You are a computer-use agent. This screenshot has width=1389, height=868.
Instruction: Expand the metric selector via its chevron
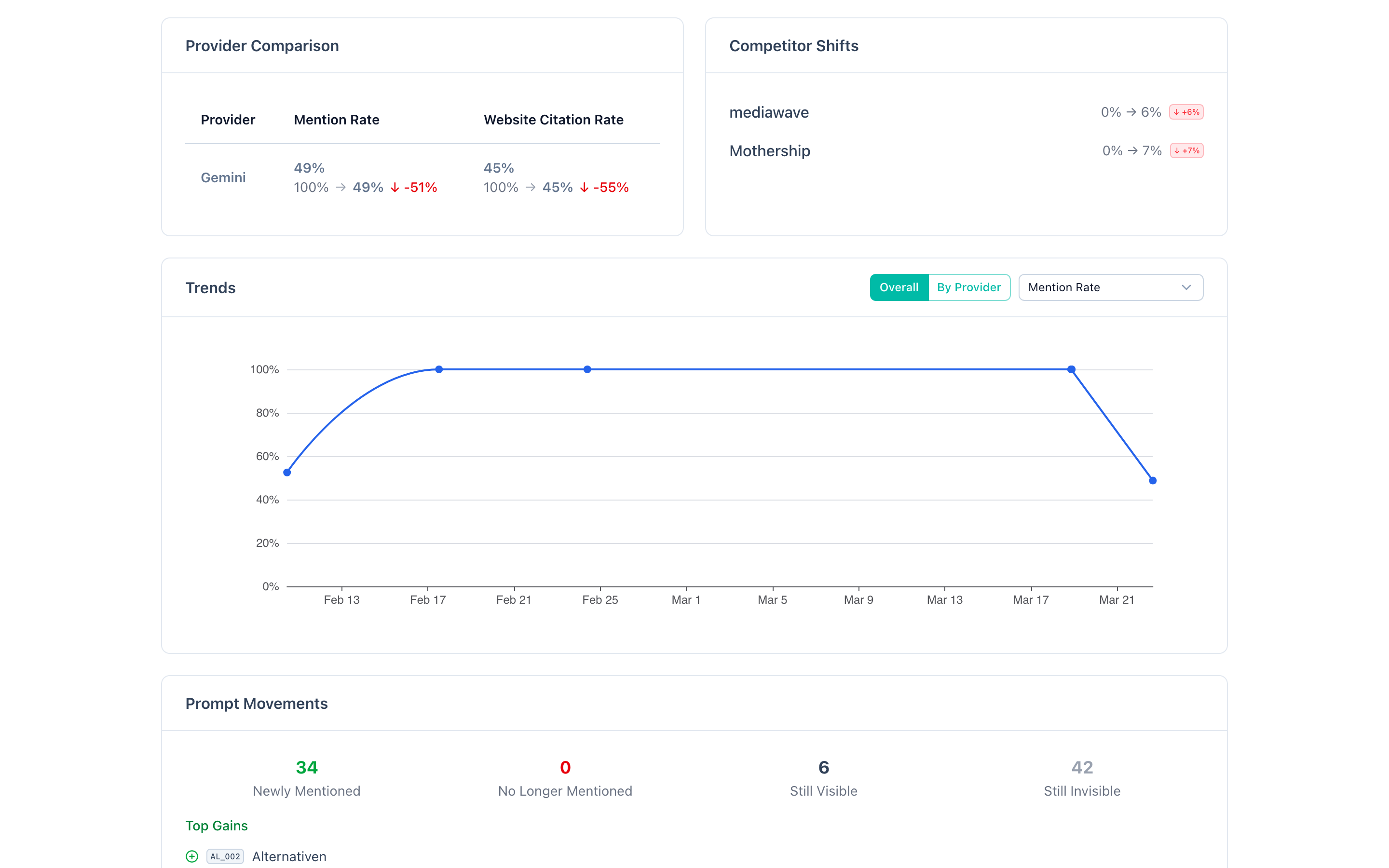coord(1186,287)
